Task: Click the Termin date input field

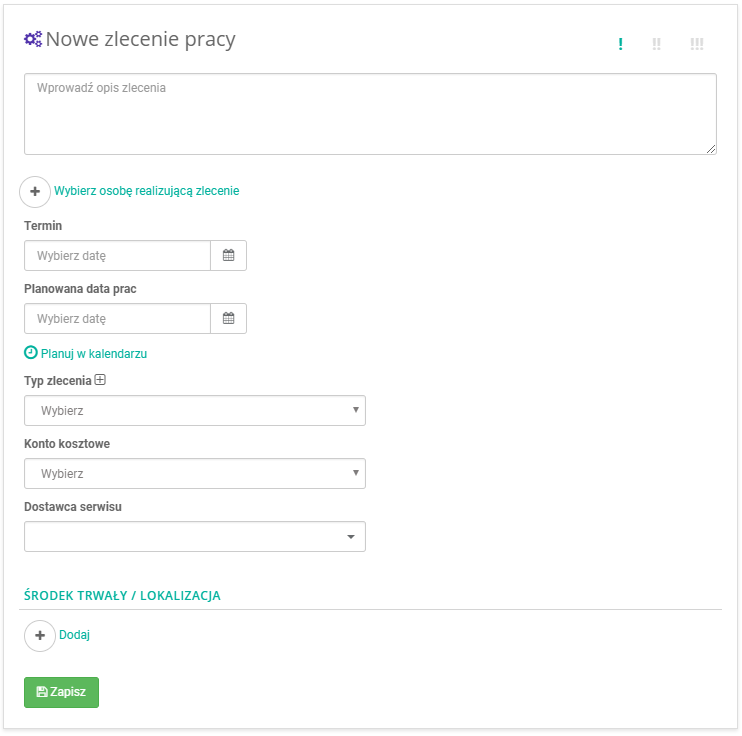Action: (117, 256)
